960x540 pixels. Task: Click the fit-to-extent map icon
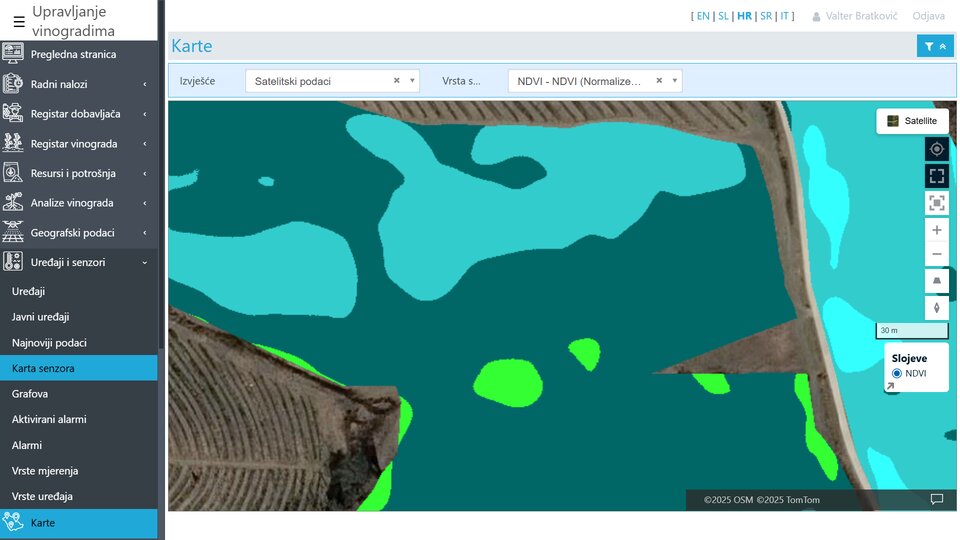coord(936,203)
